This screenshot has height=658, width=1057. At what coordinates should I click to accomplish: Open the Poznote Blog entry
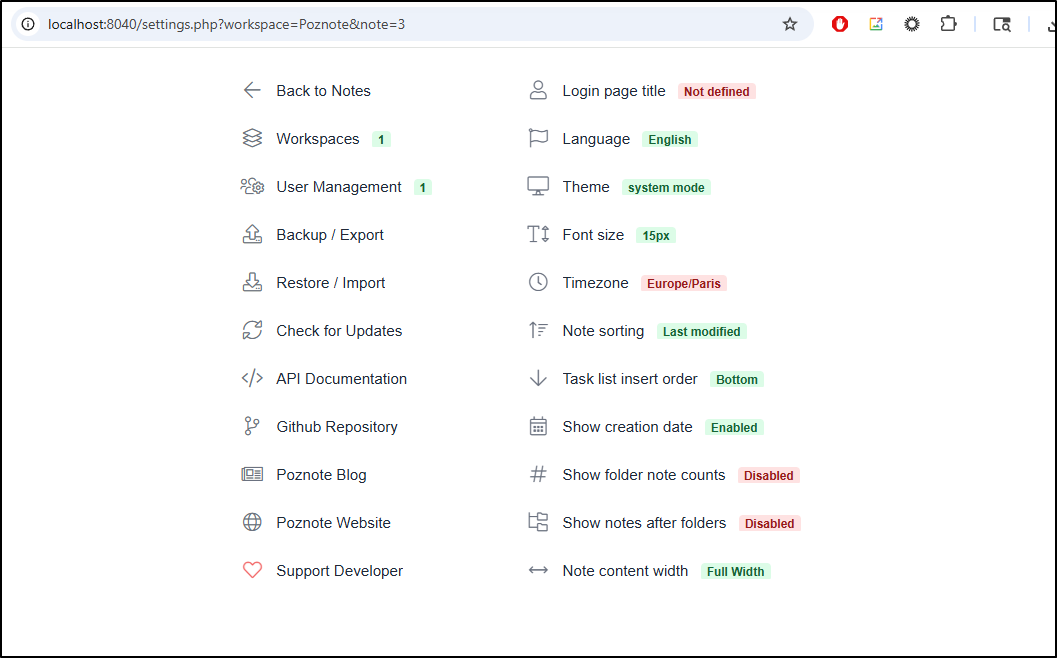321,475
